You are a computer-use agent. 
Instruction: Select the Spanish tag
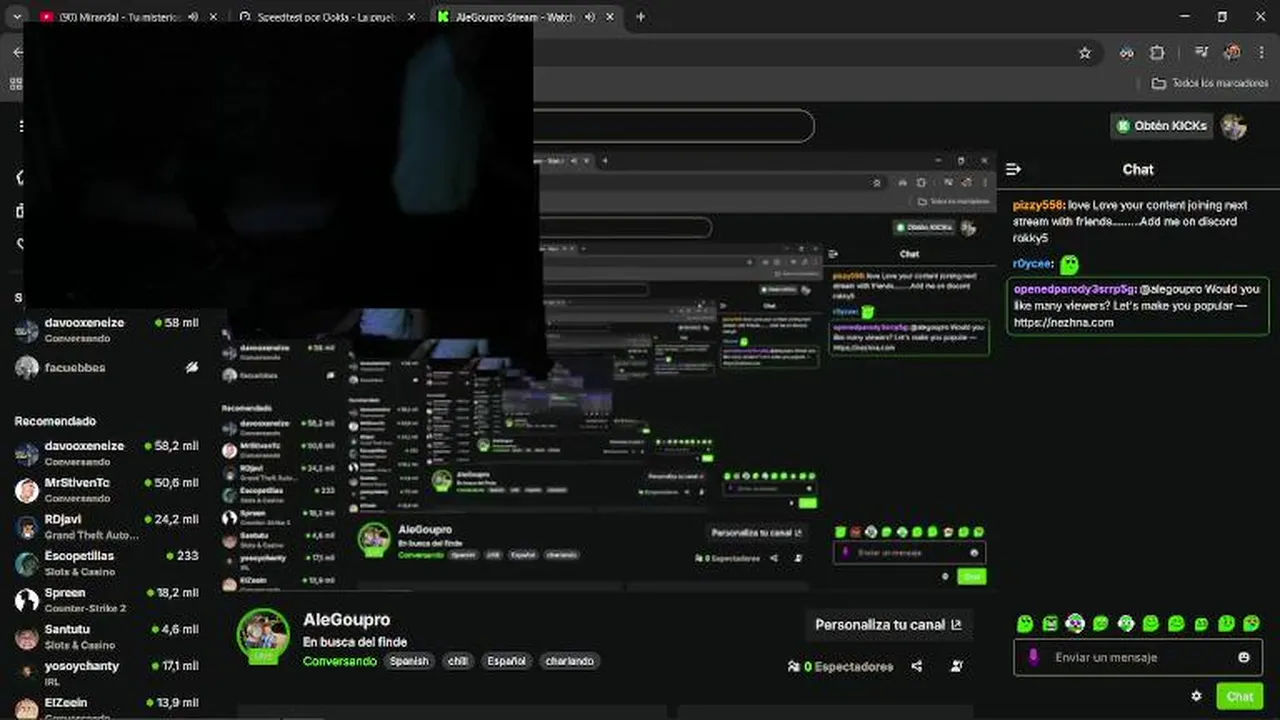409,661
